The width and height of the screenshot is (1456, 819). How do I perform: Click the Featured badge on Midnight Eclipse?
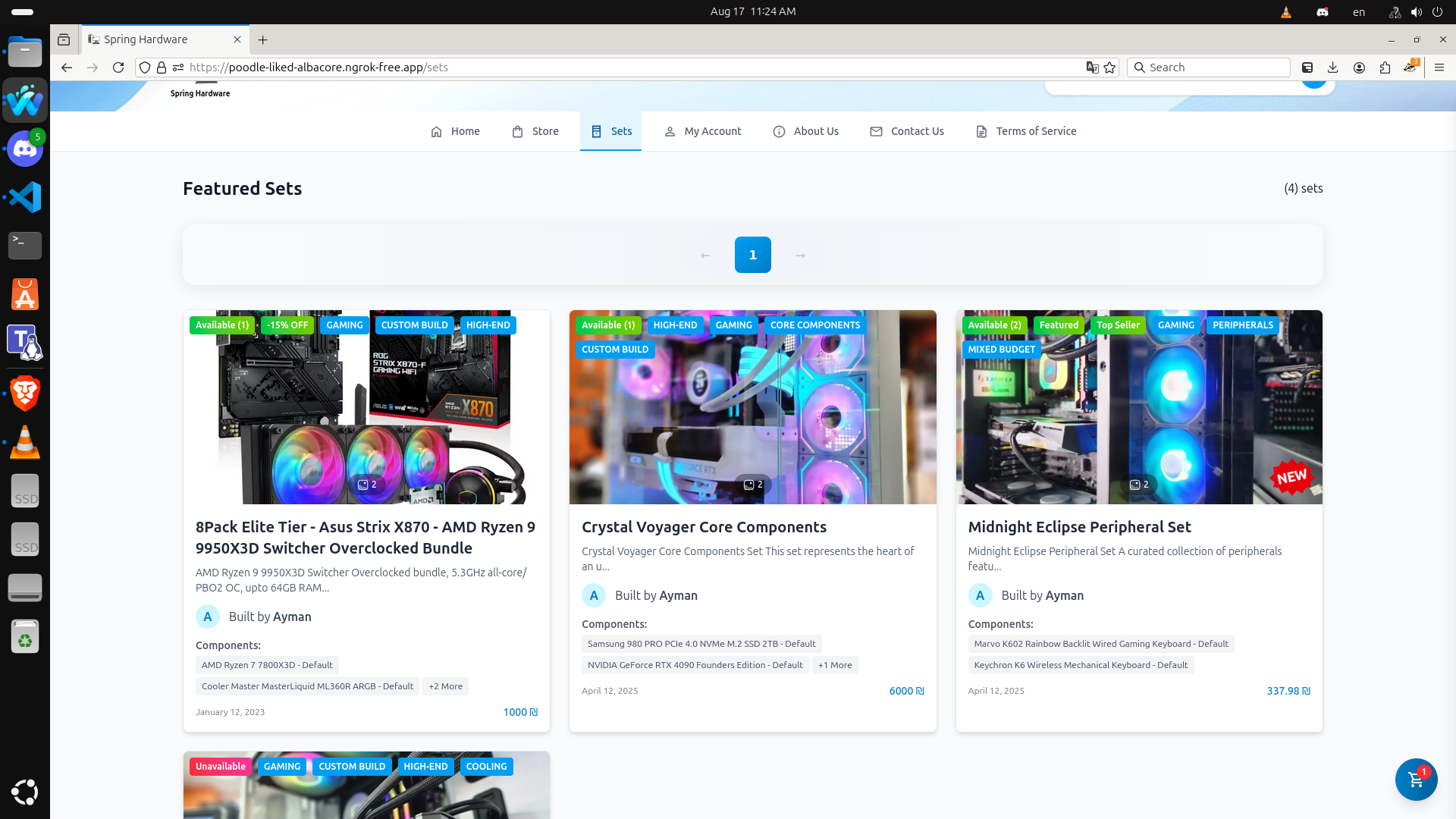point(1059,325)
